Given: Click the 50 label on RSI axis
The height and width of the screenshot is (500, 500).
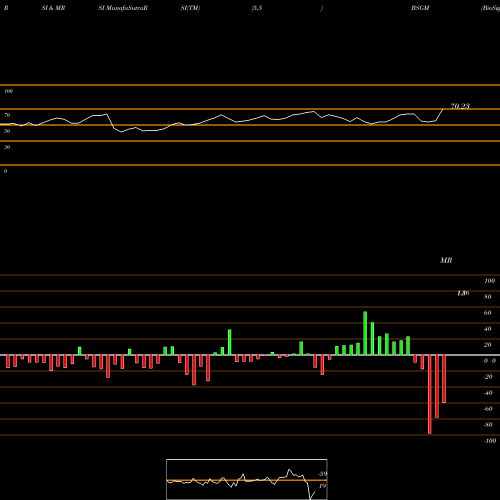Looking at the screenshot, I should [x=7, y=131].
